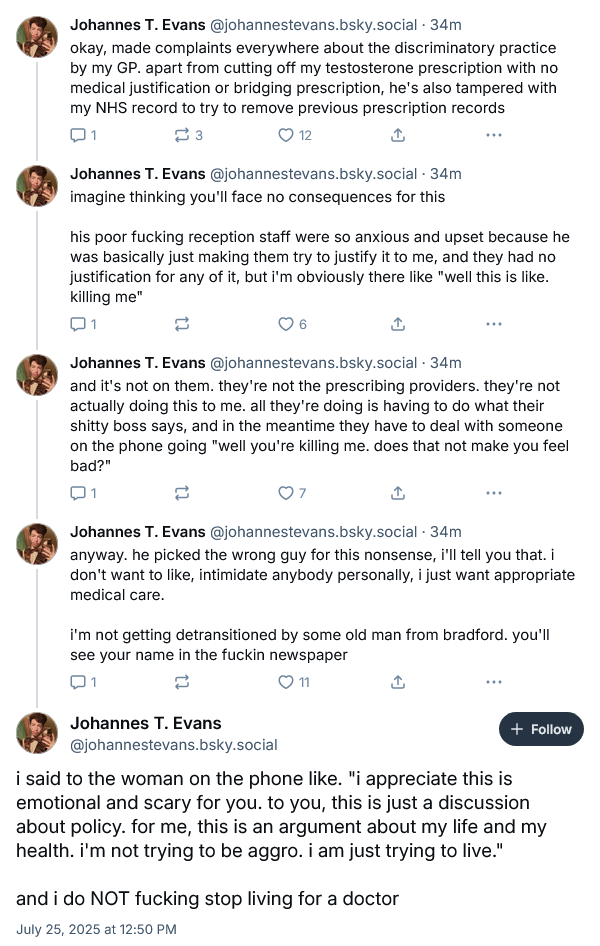This screenshot has width=600, height=946.
Task: Share the first post about GP complaints
Action: click(397, 135)
